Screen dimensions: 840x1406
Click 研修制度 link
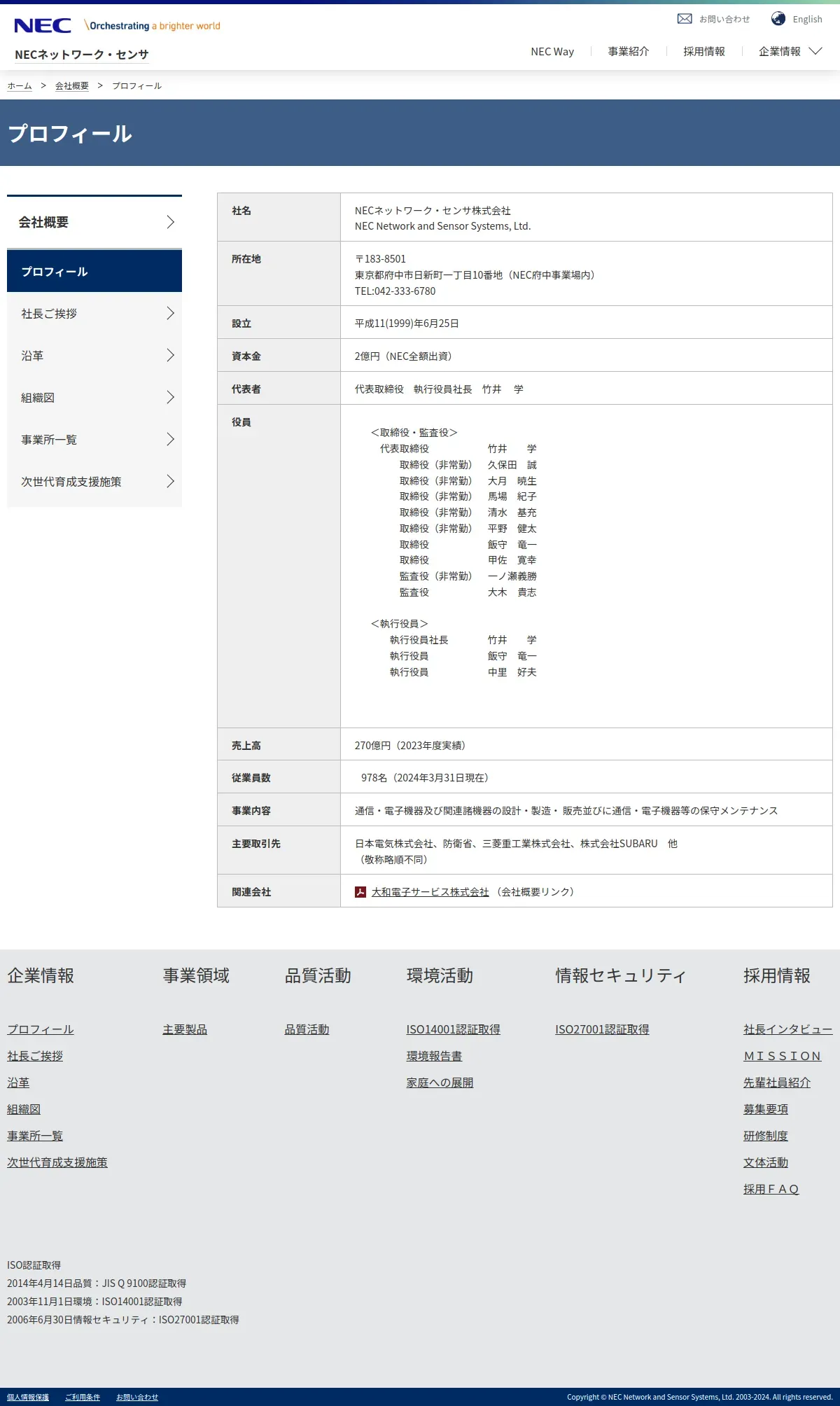pos(766,1135)
